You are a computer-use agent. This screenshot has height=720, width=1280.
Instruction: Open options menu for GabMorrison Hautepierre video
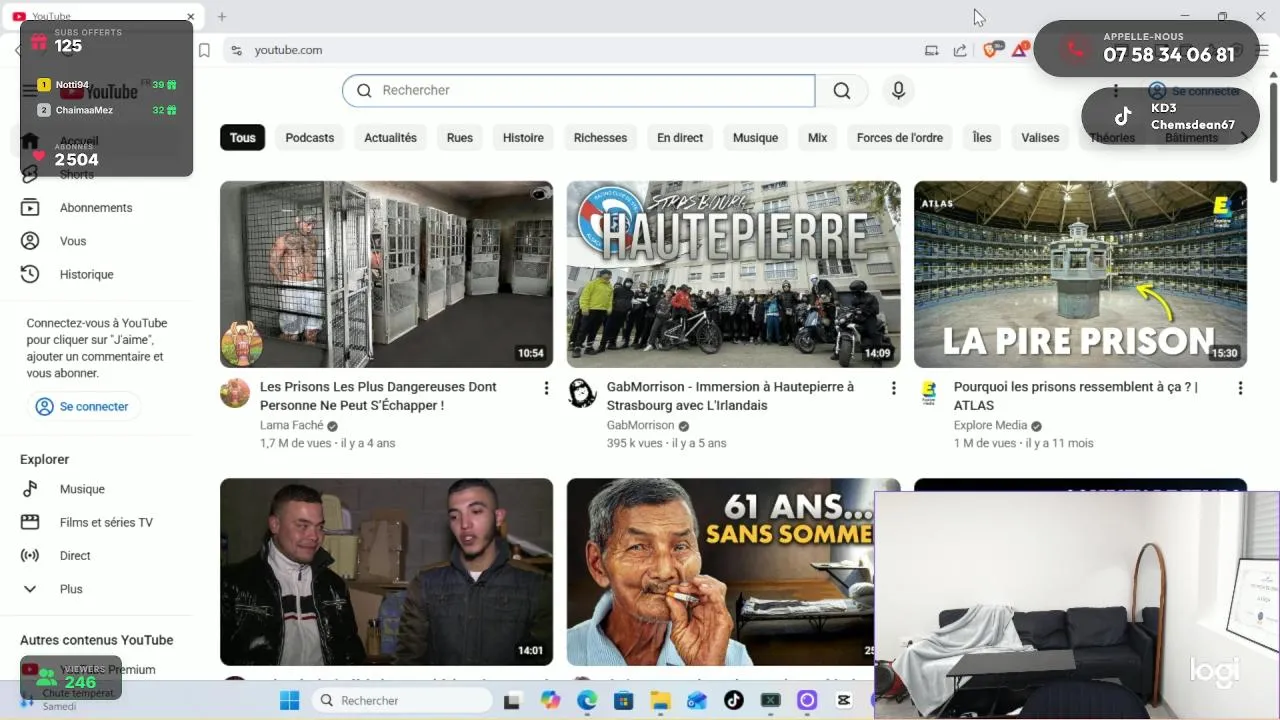[893, 388]
